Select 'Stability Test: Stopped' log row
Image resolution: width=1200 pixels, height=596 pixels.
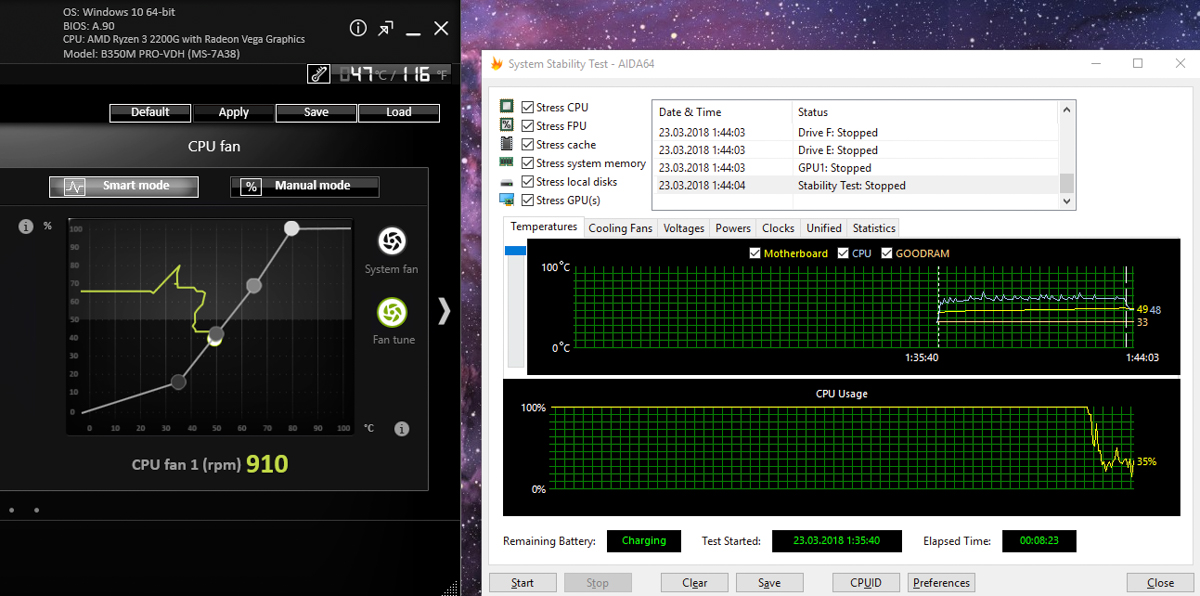(856, 186)
